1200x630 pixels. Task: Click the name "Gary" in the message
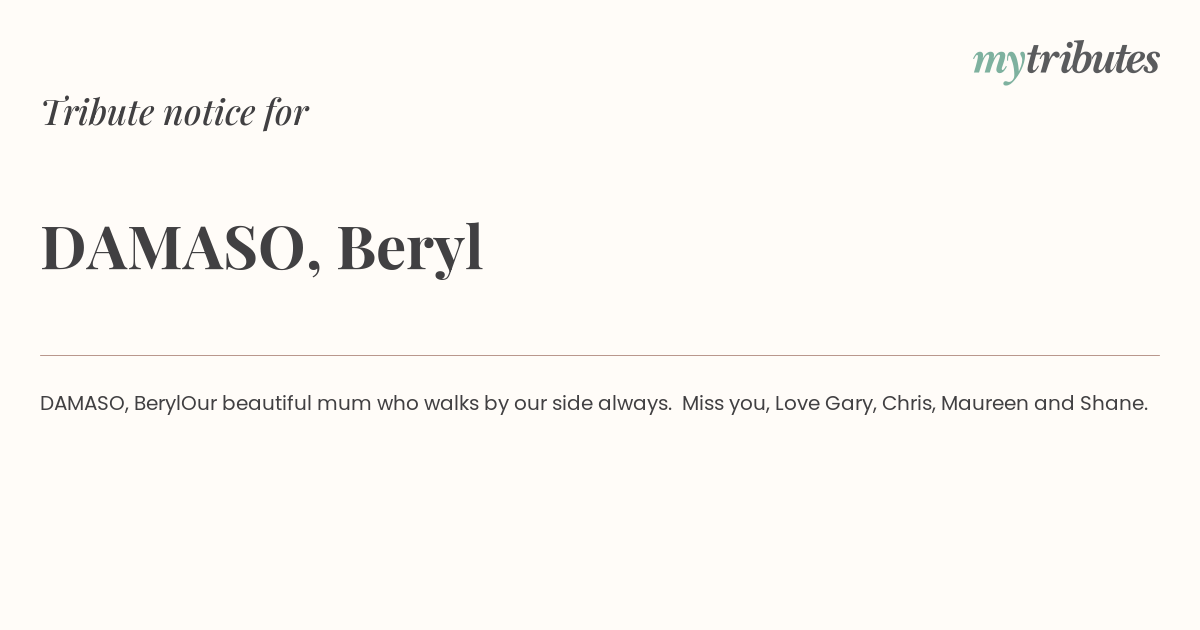tap(847, 403)
